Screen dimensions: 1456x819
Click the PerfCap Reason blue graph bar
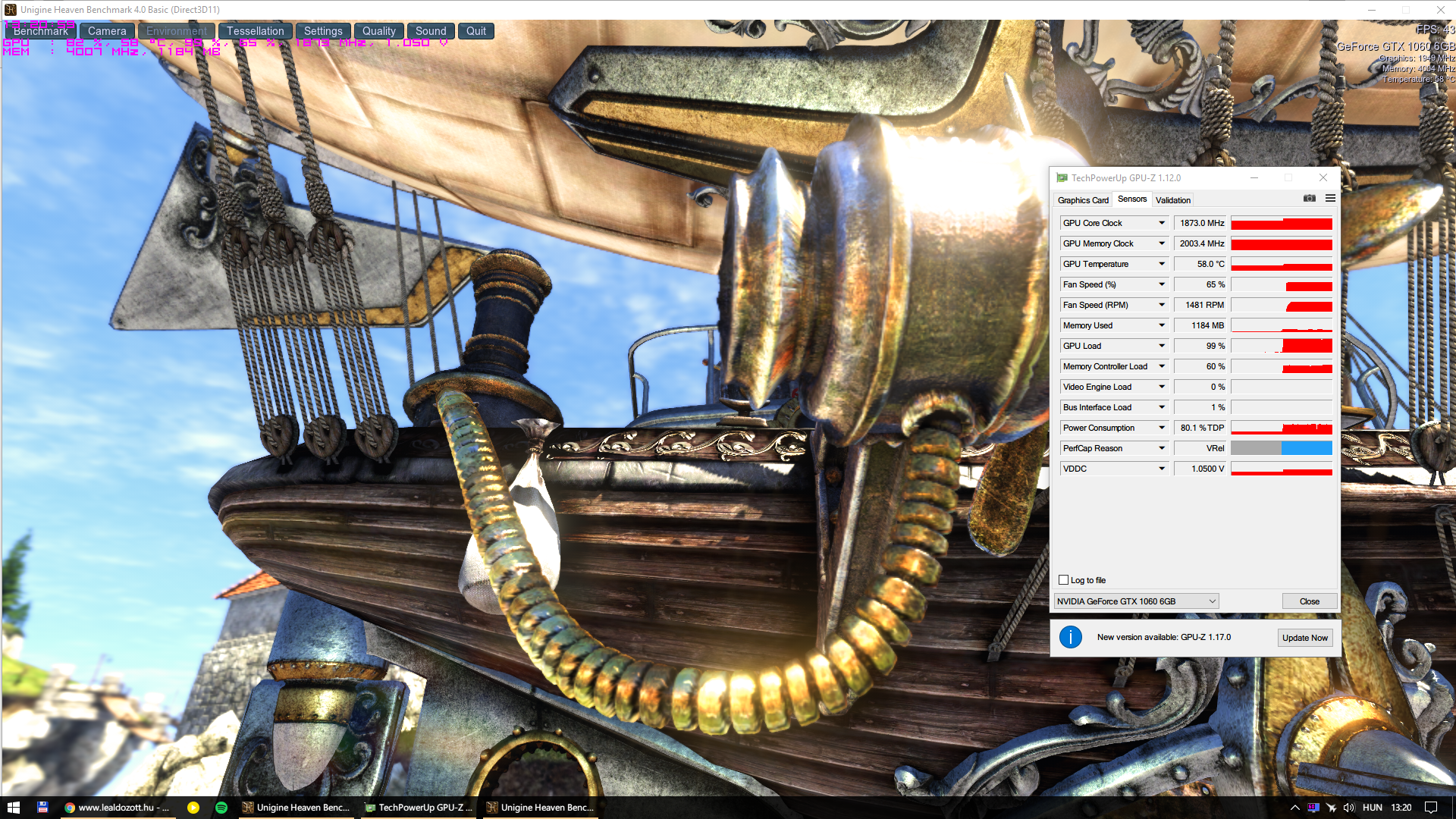click(x=1307, y=448)
